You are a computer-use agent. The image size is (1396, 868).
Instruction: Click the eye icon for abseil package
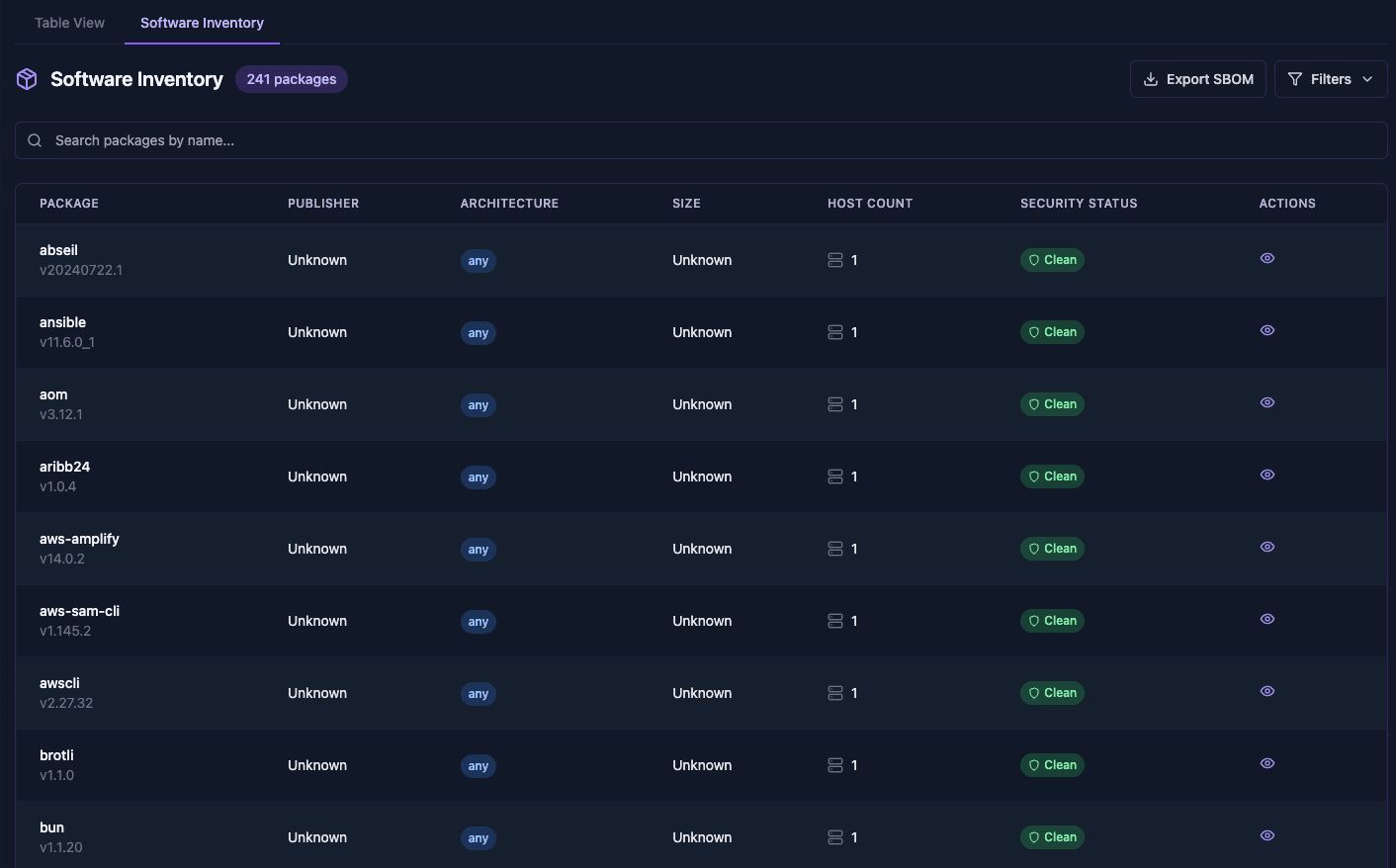click(x=1266, y=259)
